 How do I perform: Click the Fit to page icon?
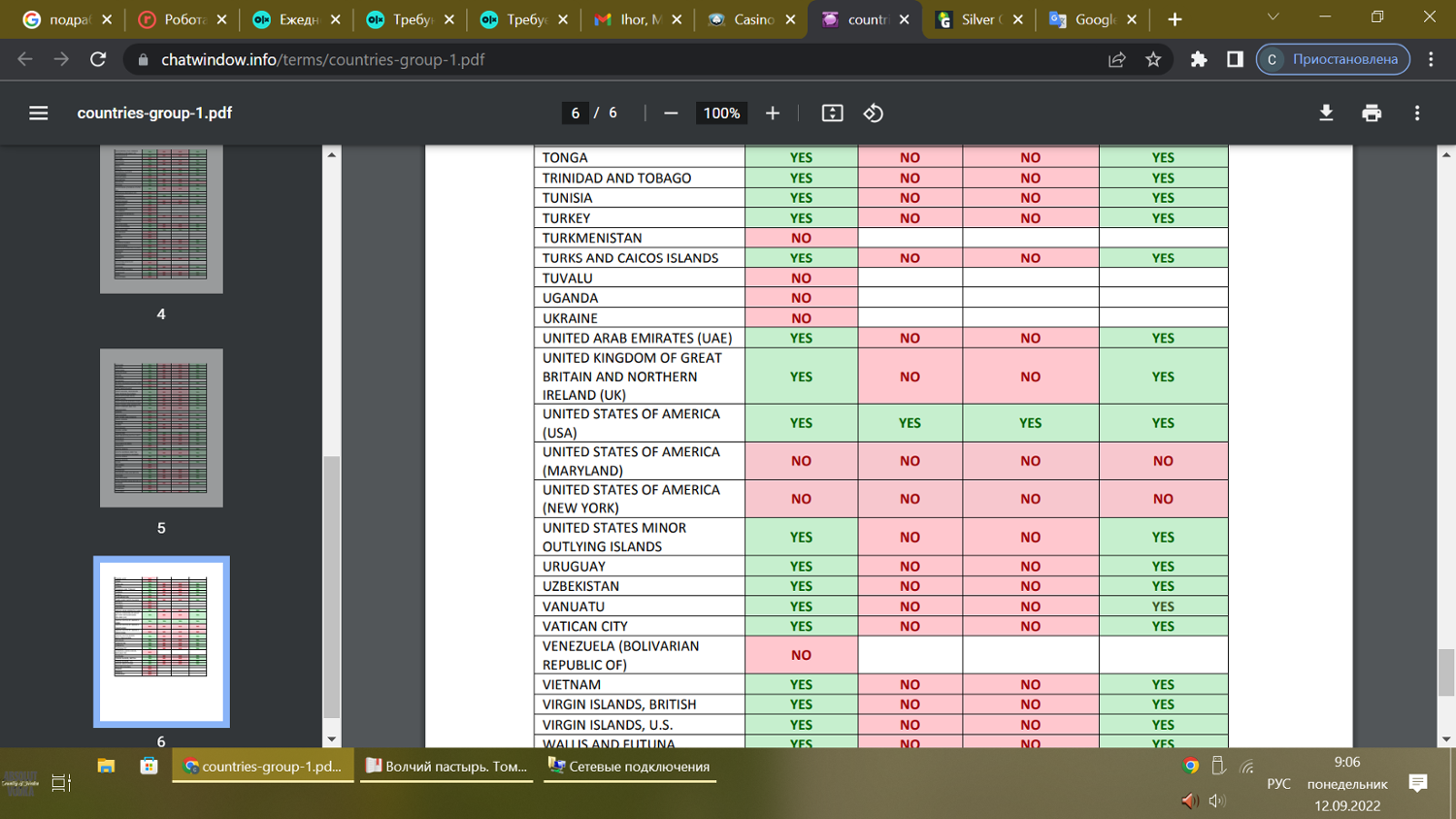click(x=832, y=114)
